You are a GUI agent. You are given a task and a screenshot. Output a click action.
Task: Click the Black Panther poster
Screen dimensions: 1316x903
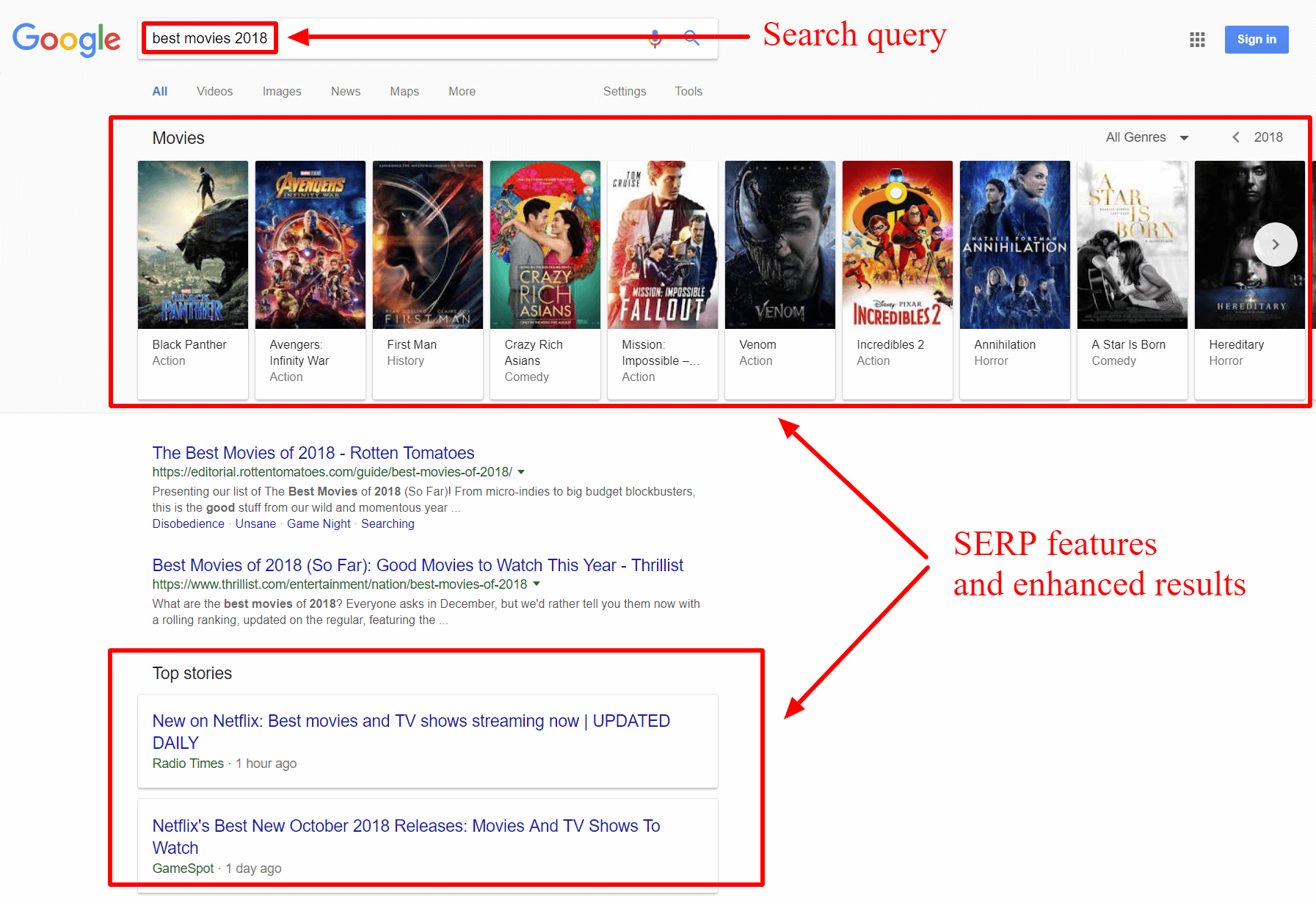[x=193, y=244]
